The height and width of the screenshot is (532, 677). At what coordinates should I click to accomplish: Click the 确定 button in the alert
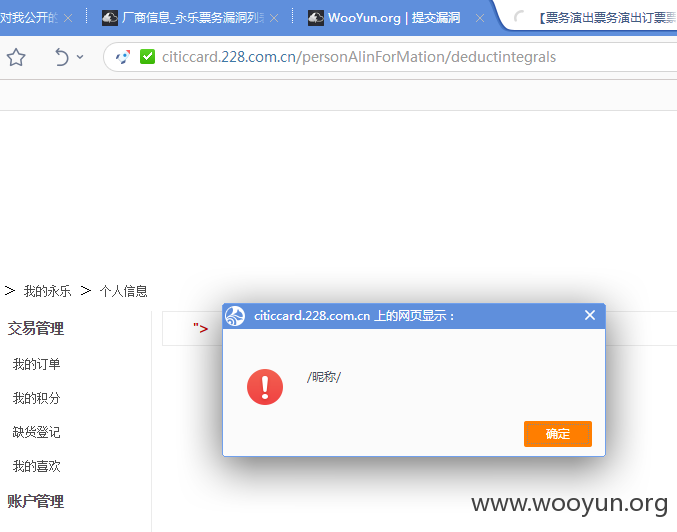click(558, 434)
